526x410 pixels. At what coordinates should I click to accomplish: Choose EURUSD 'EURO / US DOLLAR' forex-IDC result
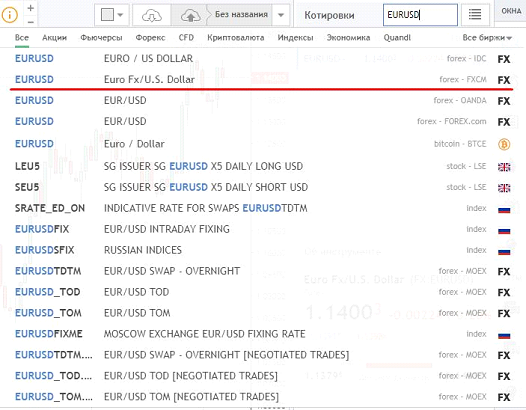[x=262, y=58]
